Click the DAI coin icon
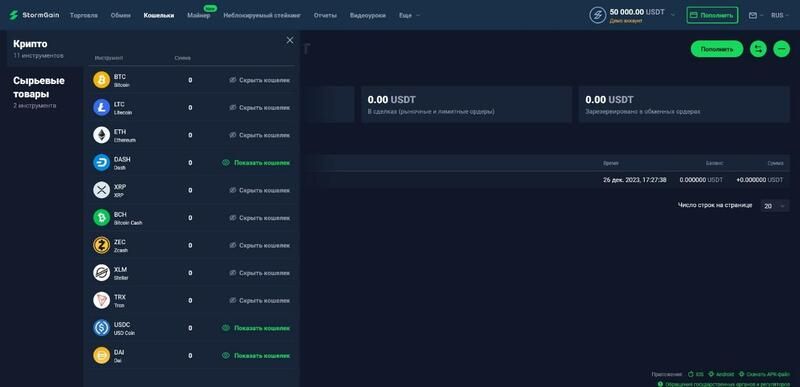Image resolution: width=800 pixels, height=387 pixels. coord(102,355)
